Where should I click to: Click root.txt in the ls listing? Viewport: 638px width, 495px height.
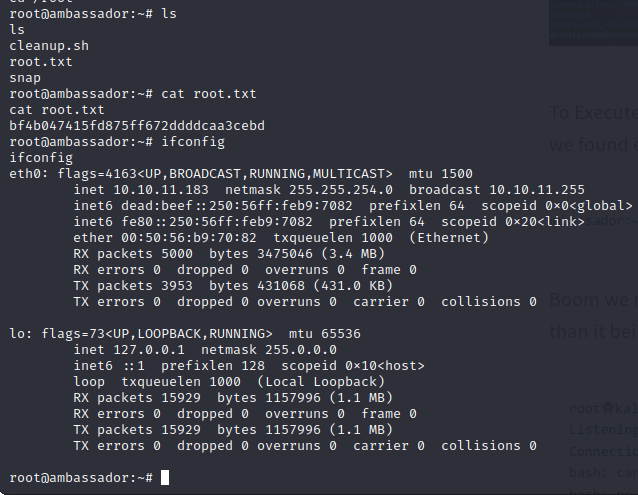click(41, 62)
